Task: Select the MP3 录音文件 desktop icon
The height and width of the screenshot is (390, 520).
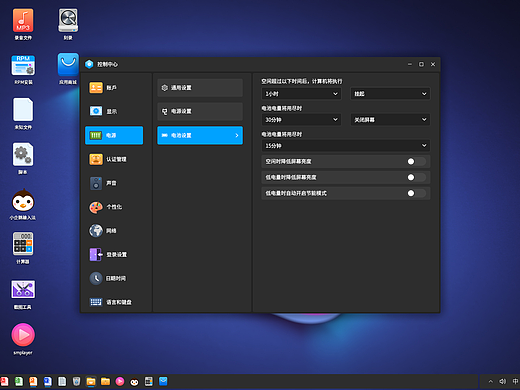Action: [x=23, y=24]
